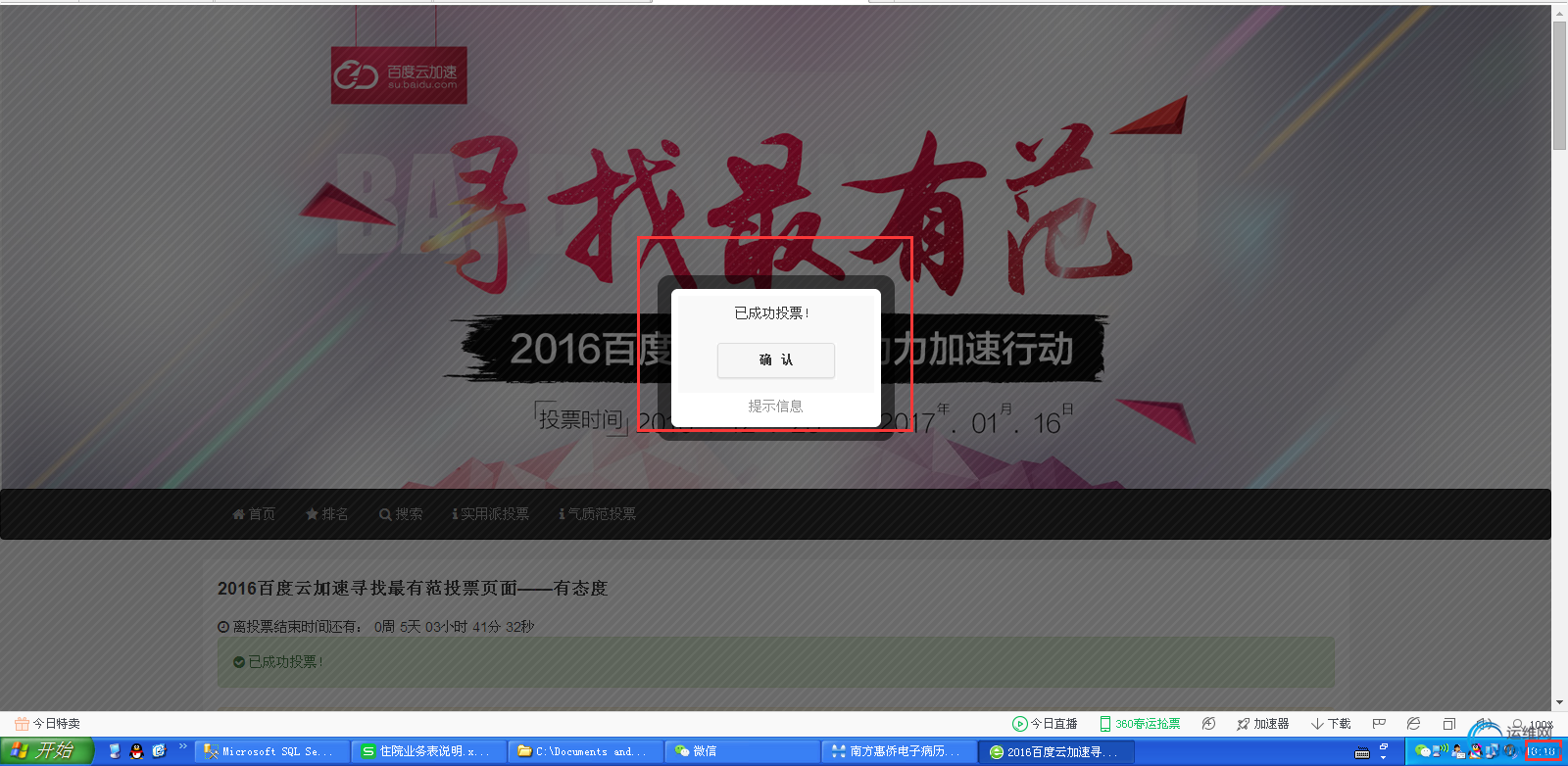1568x766 pixels.
Task: Click the scrollbar down arrow
Action: (x=1559, y=702)
